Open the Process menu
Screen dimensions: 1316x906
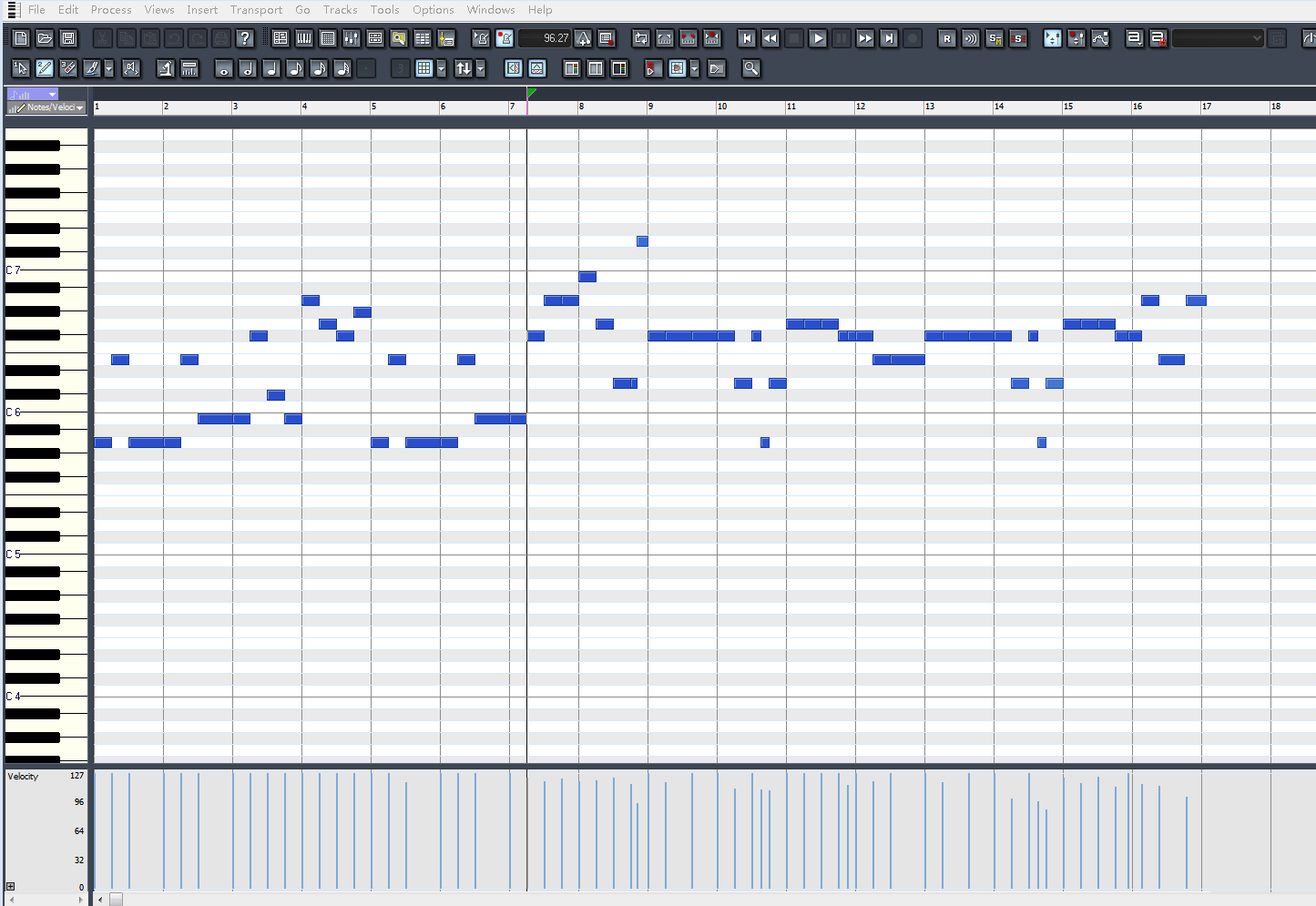[111, 10]
